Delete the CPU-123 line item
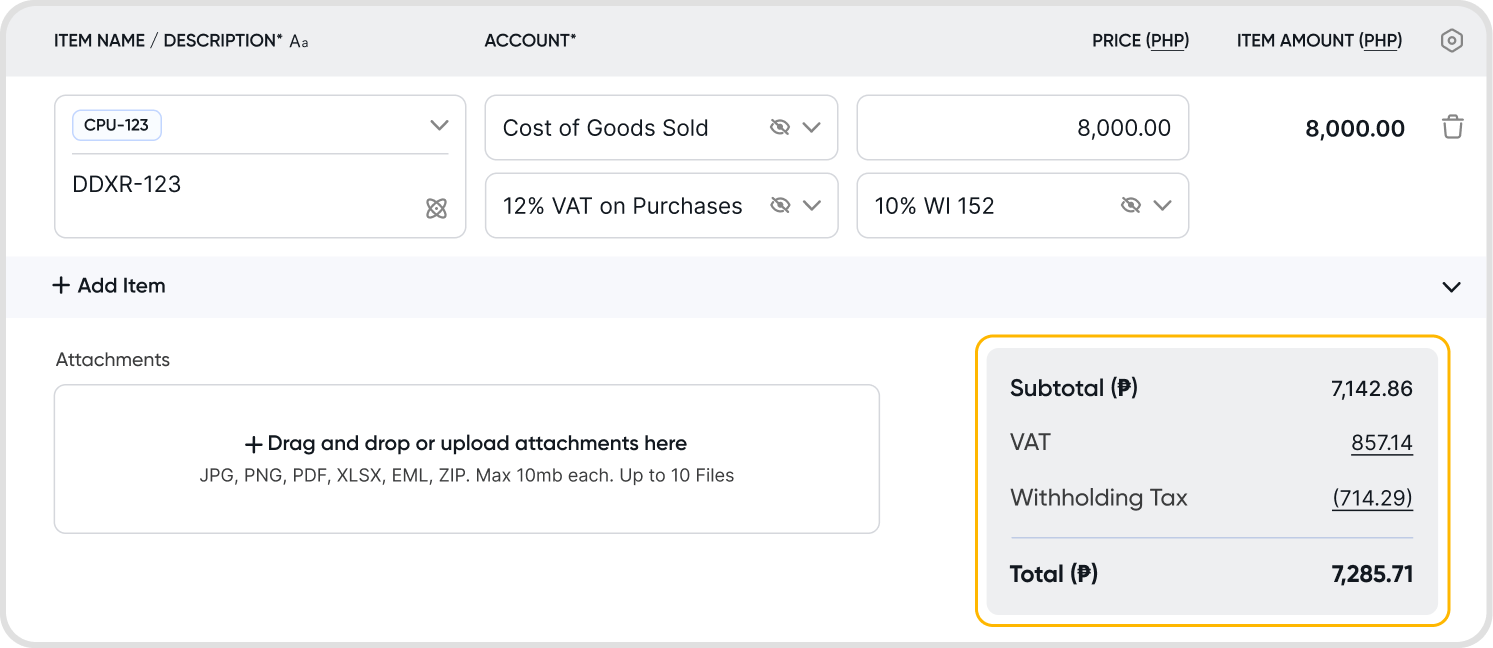 (1452, 127)
